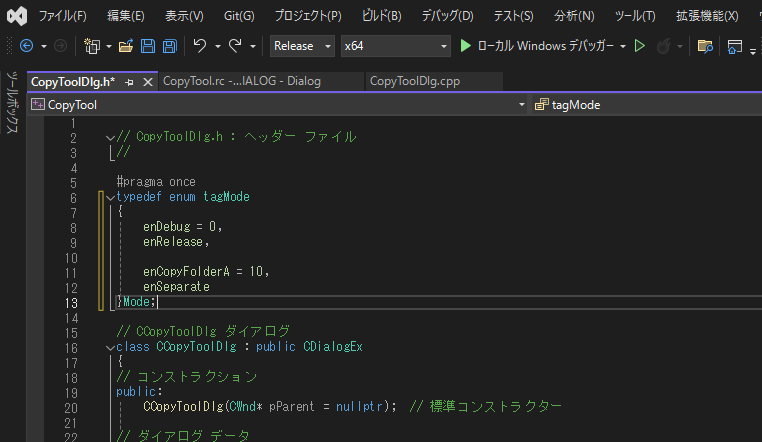Screen dimensions: 762x442
Task: Click the New Project toolbar icon
Action: coord(92,46)
